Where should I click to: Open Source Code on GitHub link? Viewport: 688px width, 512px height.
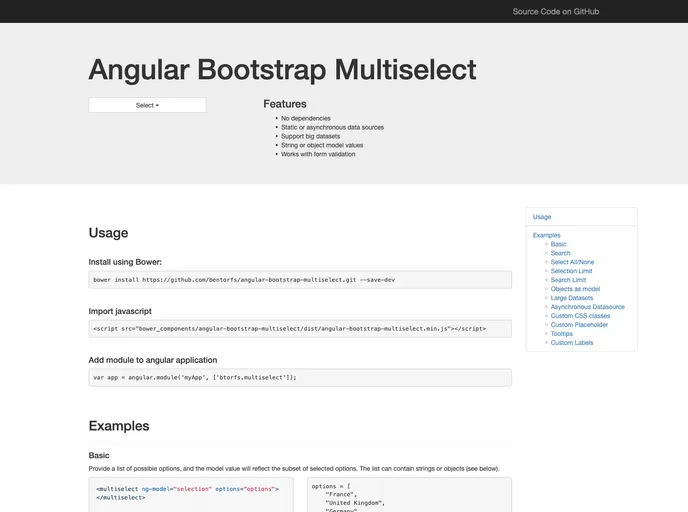point(555,11)
